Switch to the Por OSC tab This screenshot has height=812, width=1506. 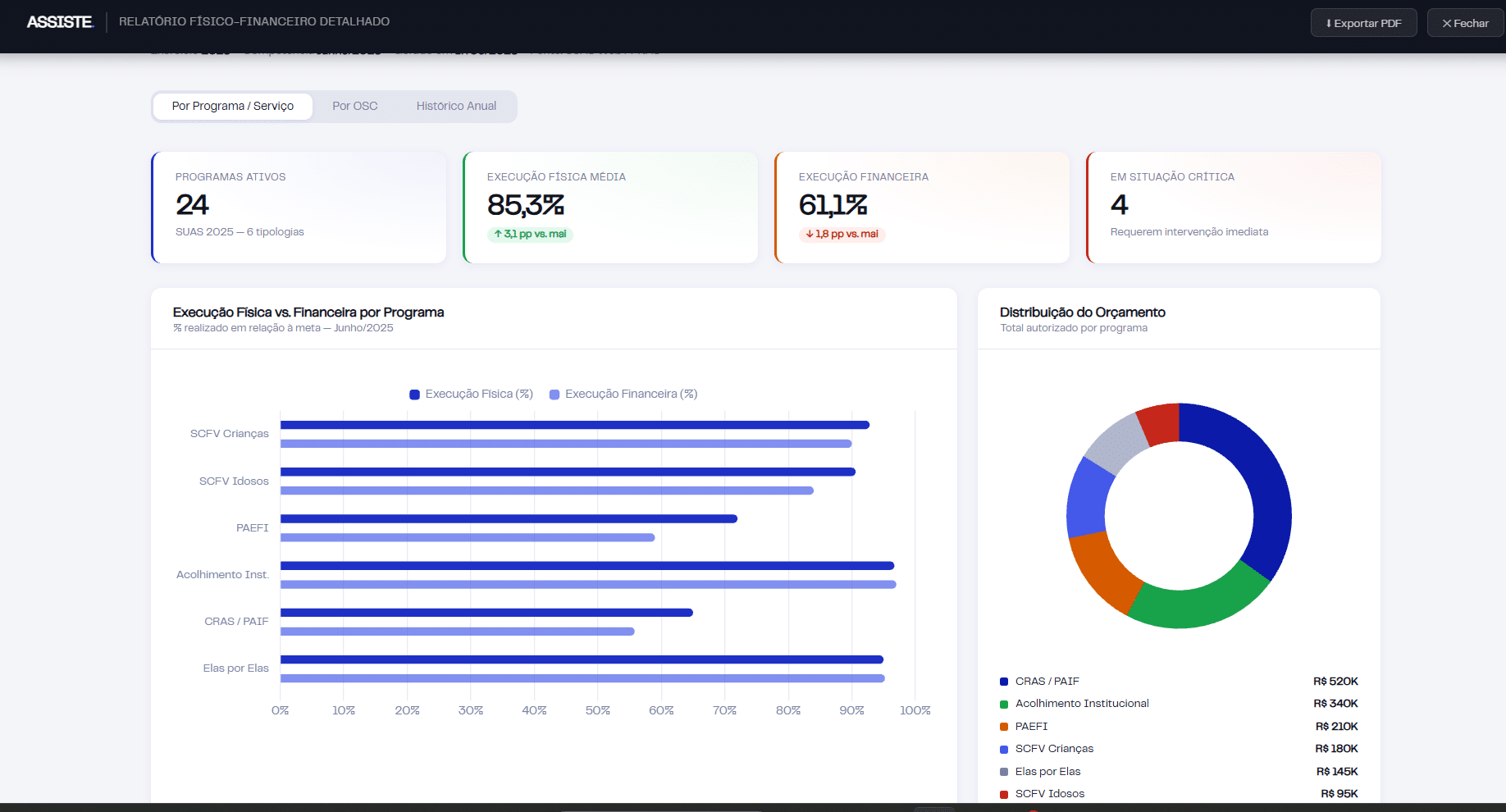coord(355,107)
